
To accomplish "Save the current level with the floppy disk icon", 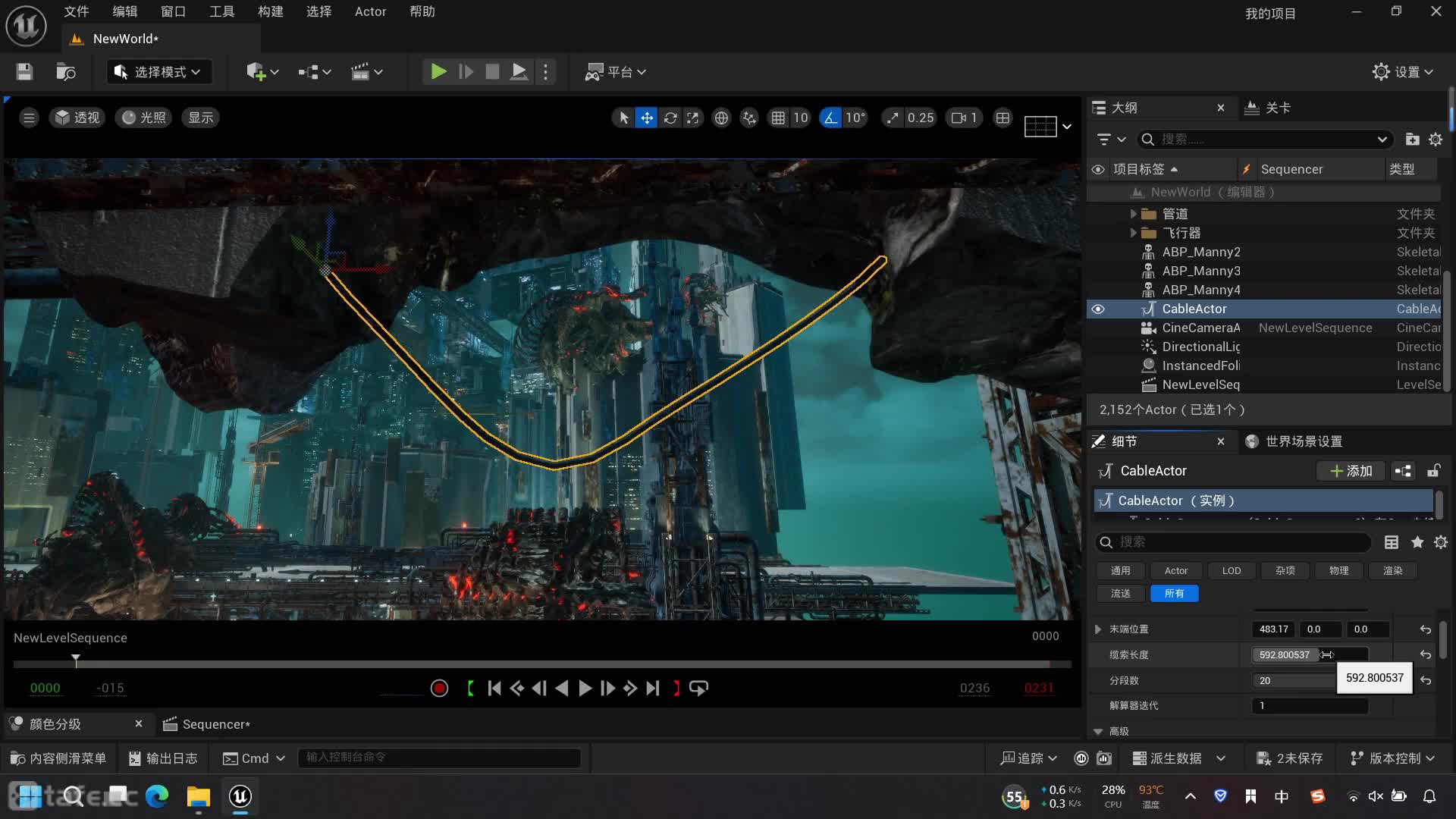I will [24, 72].
